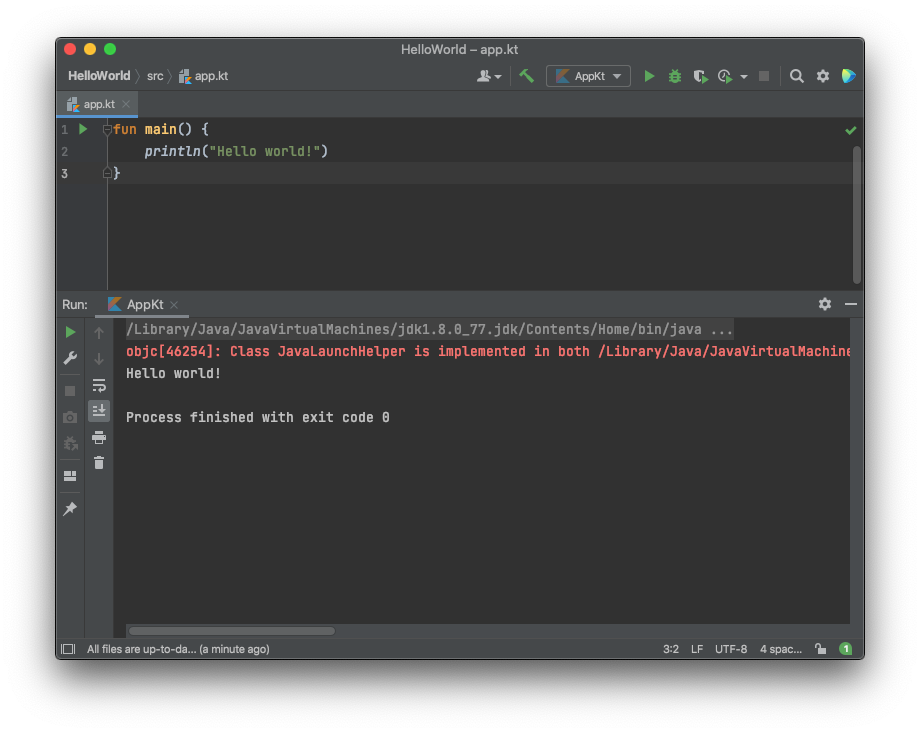
Task: Open the Code With Me user dropdown
Action: point(489,76)
